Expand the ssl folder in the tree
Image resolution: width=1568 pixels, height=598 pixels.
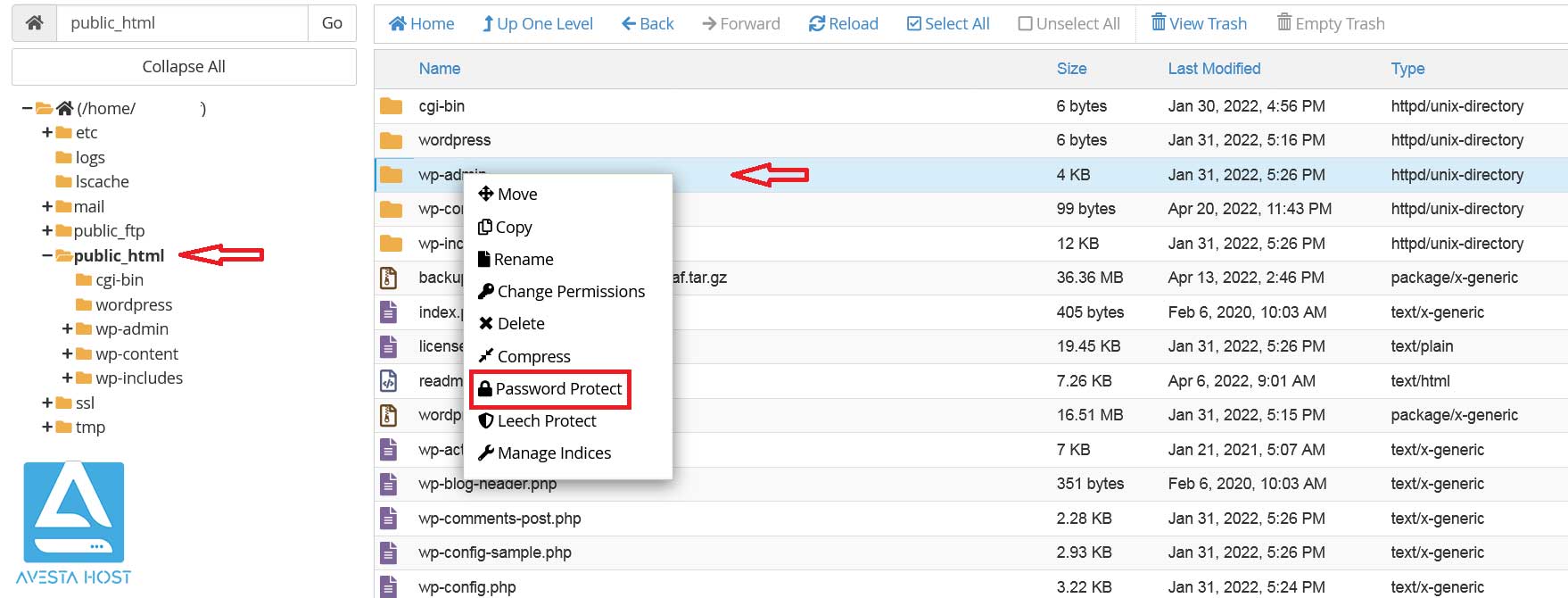tap(47, 403)
